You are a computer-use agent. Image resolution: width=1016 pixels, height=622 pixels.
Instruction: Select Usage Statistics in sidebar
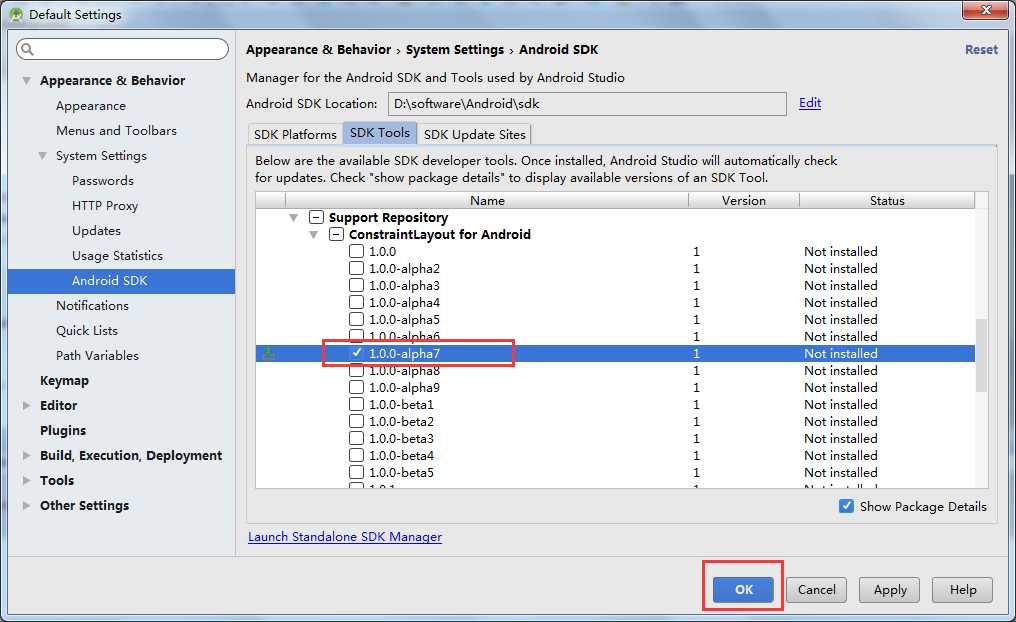tap(117, 255)
